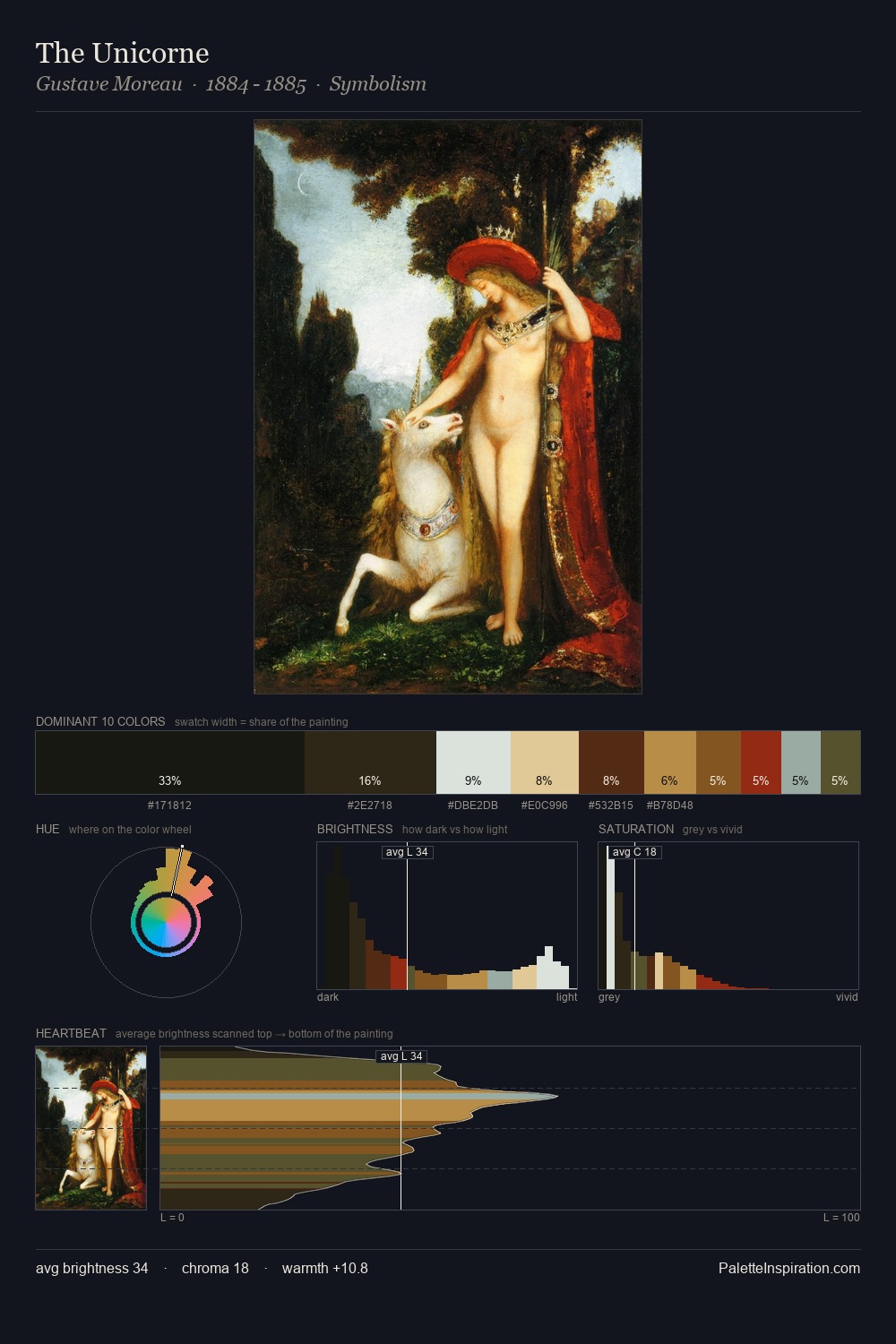The width and height of the screenshot is (896, 1344).
Task: Select the 33% near-black color swatch
Action: [x=170, y=762]
